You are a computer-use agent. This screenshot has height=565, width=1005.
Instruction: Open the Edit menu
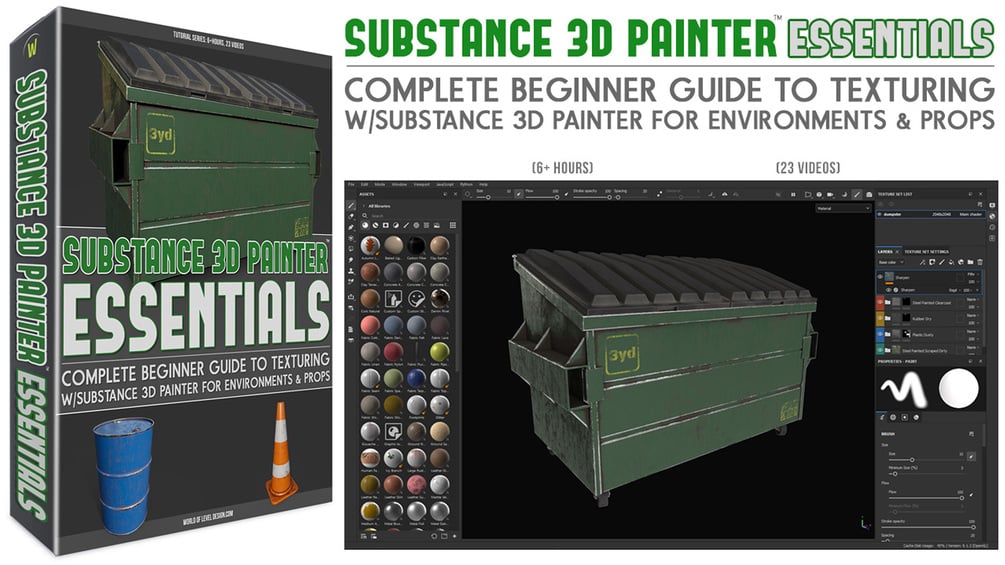point(364,184)
